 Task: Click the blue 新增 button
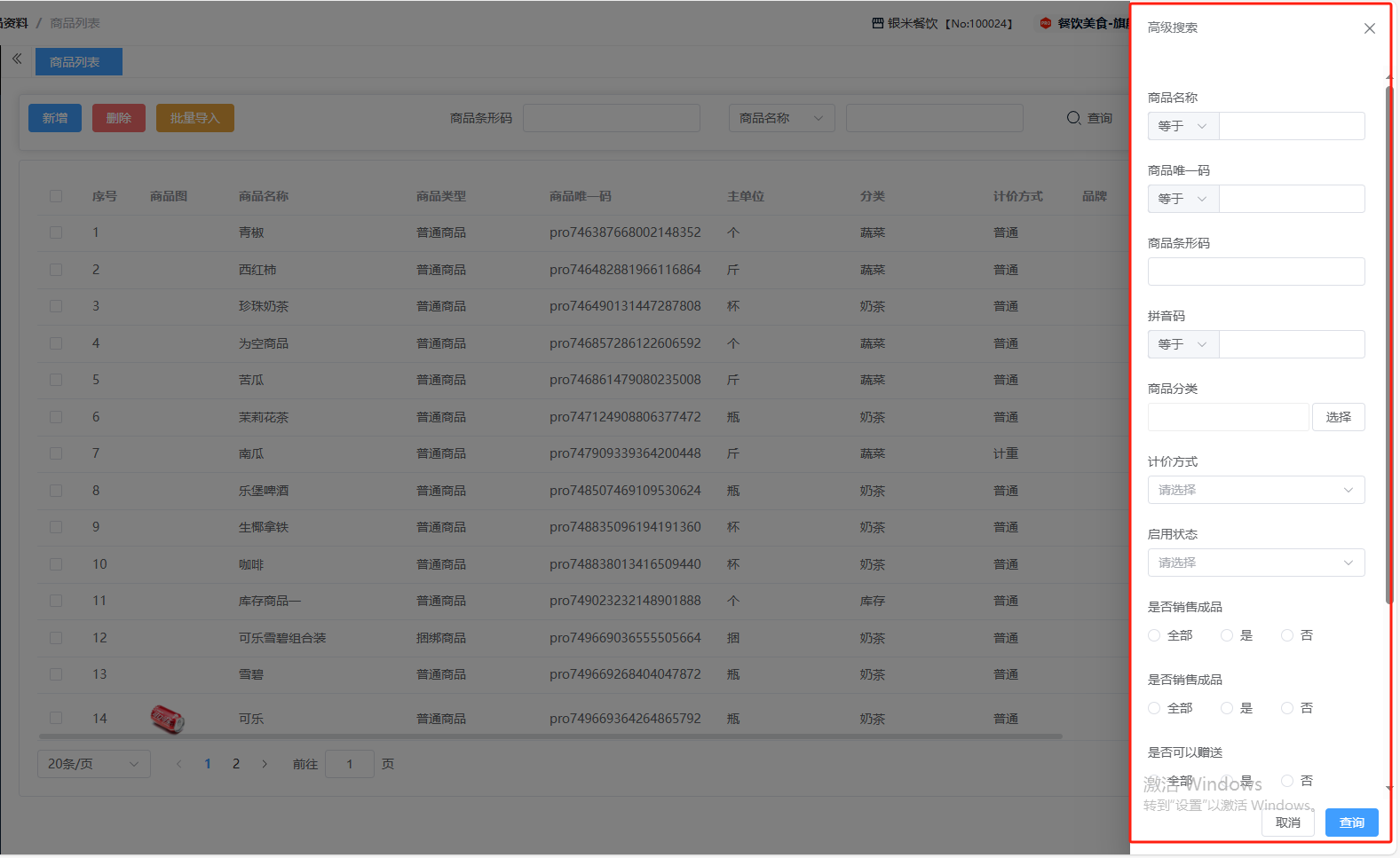55,118
